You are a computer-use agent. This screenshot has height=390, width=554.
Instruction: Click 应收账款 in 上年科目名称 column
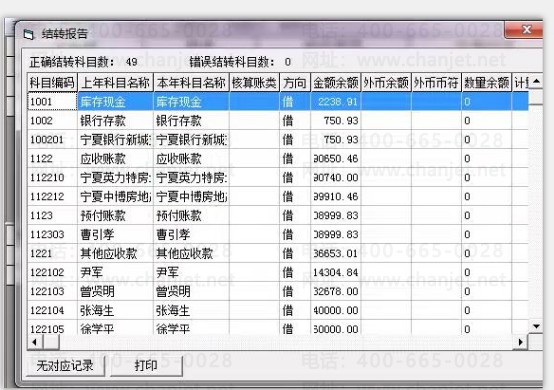point(116,159)
